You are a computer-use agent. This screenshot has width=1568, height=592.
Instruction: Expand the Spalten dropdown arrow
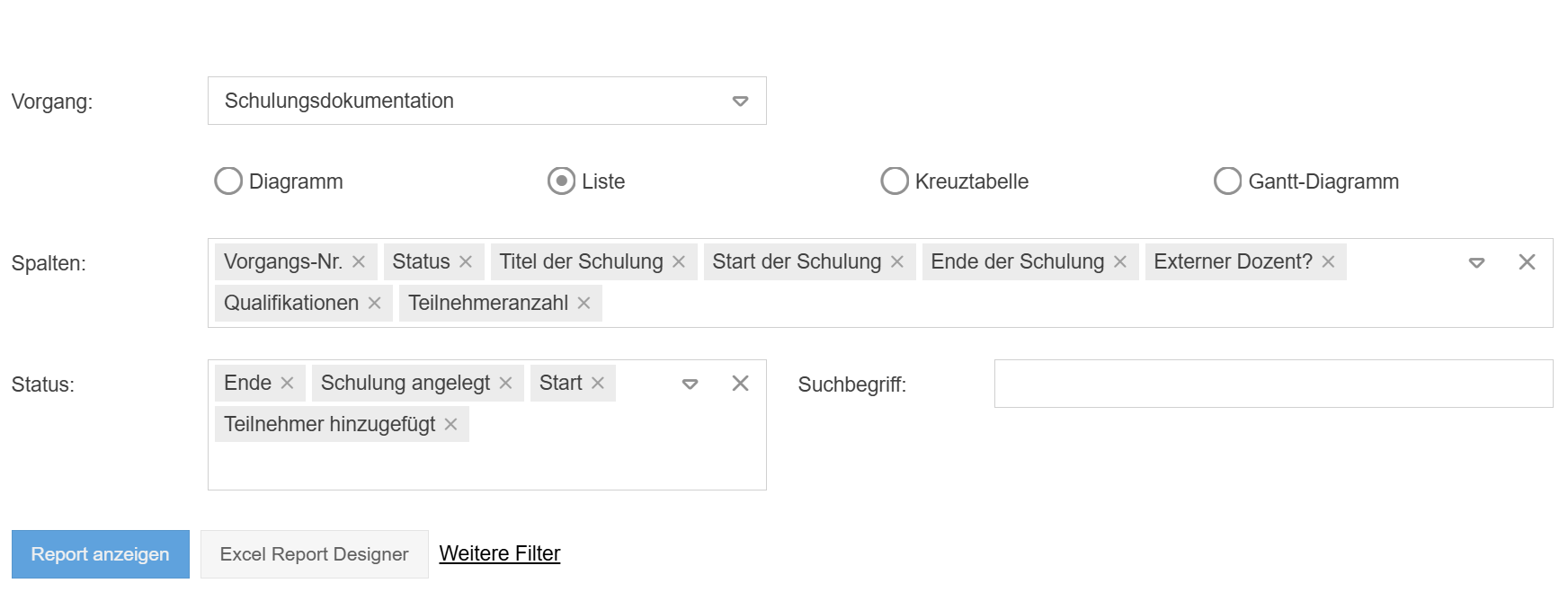[x=1476, y=262]
